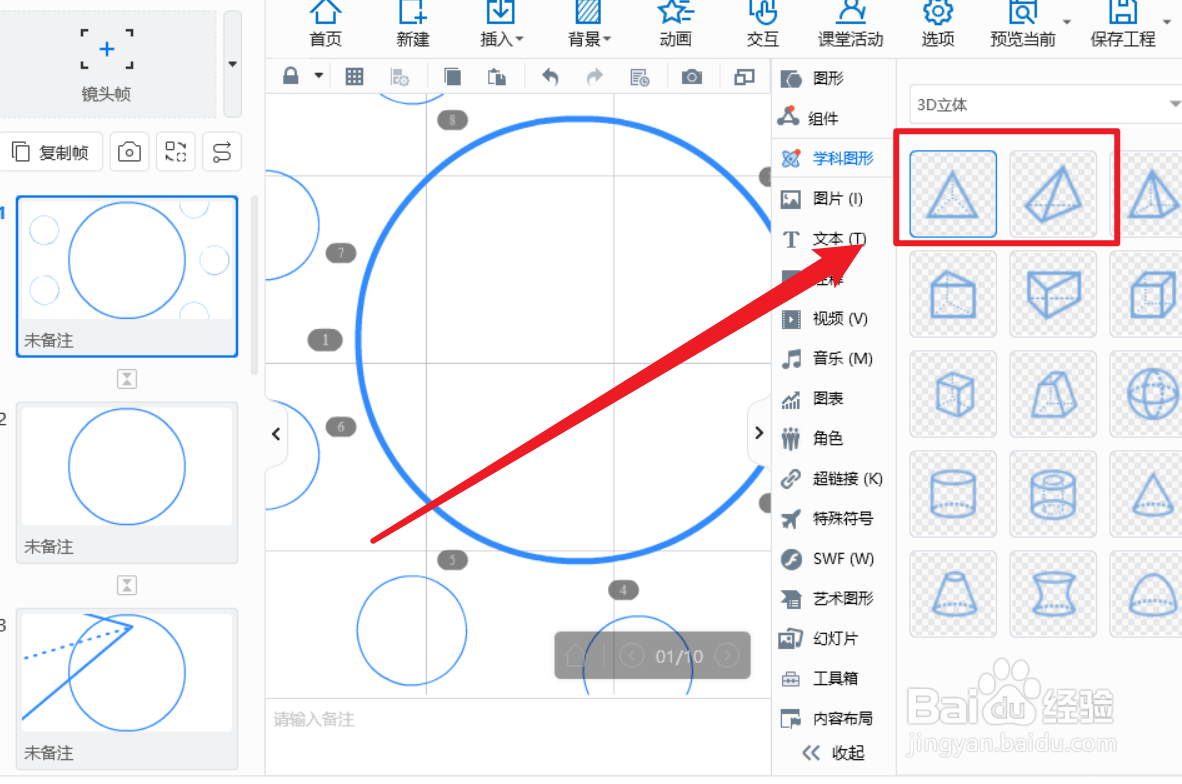Set transition between frames 2 and 3
This screenshot has width=1182, height=784.
pyautogui.click(x=127, y=585)
